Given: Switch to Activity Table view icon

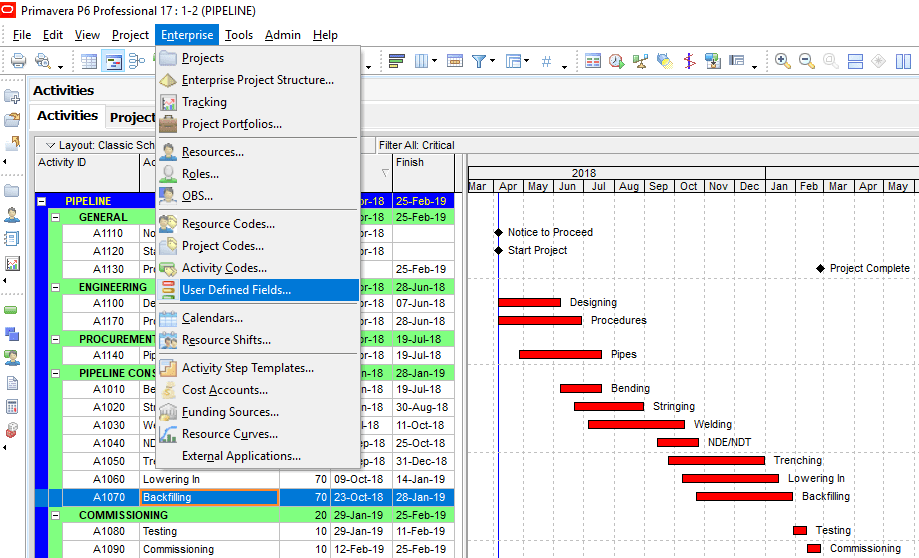Looking at the screenshot, I should coord(89,61).
